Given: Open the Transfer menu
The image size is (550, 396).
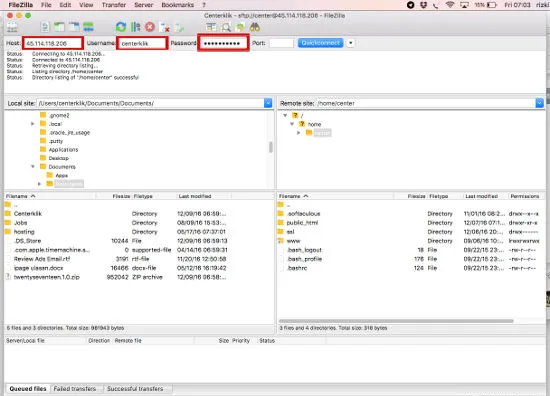Looking at the screenshot, I should [x=114, y=5].
